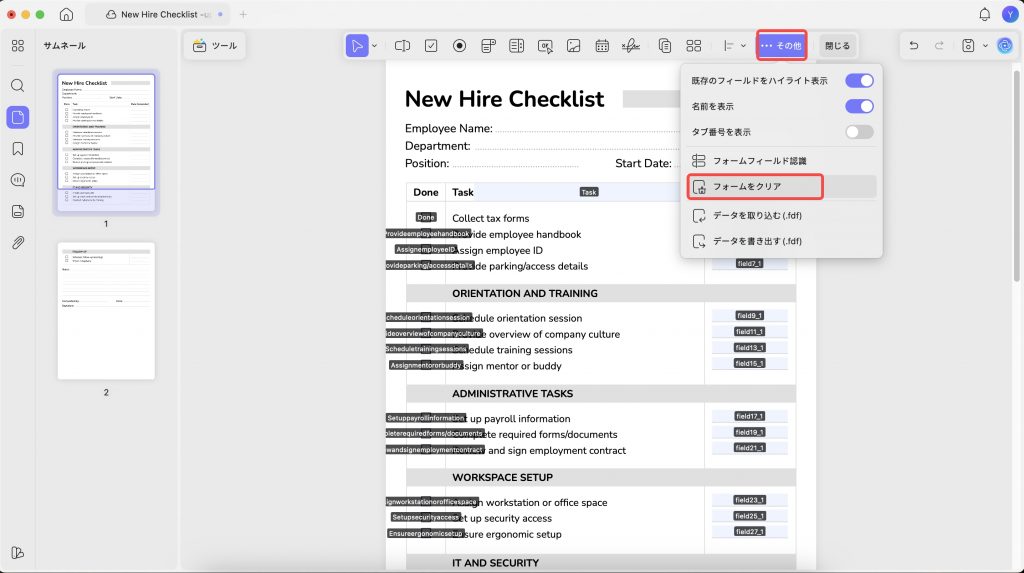The image size is (1024, 573).
Task: Select データを取り込む (.fdf) menu item
Action: coord(782,215)
